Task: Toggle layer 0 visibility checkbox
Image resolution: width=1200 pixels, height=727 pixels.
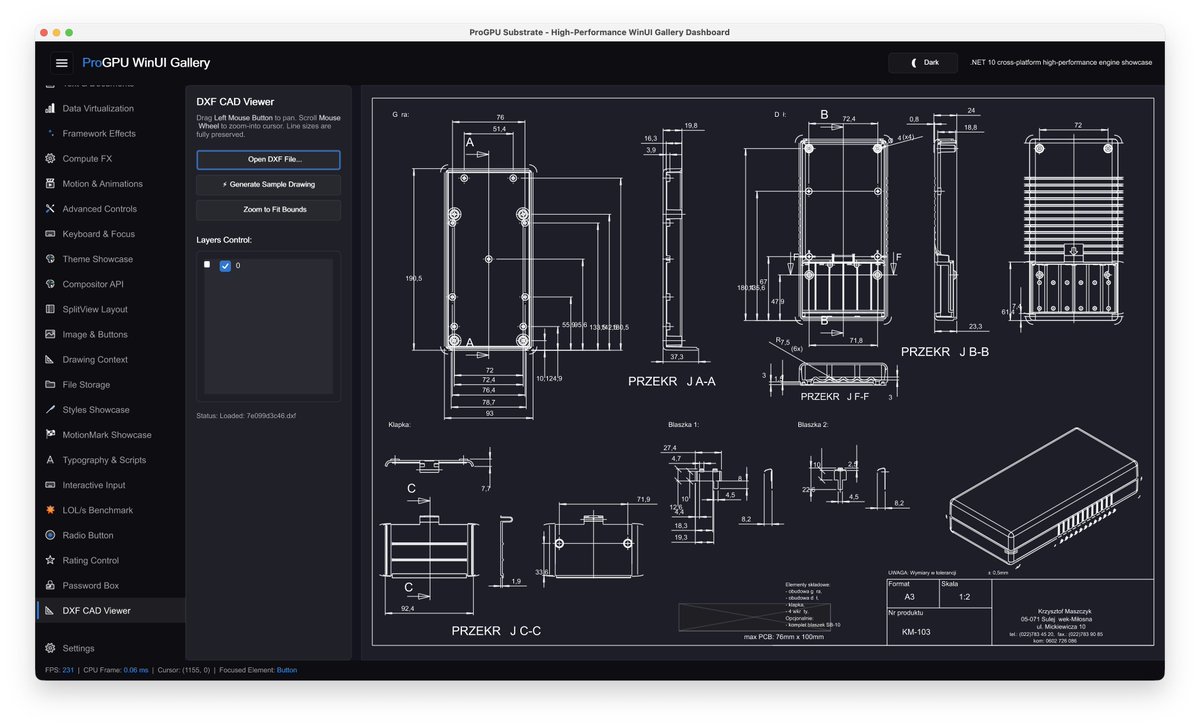Action: pyautogui.click(x=225, y=266)
